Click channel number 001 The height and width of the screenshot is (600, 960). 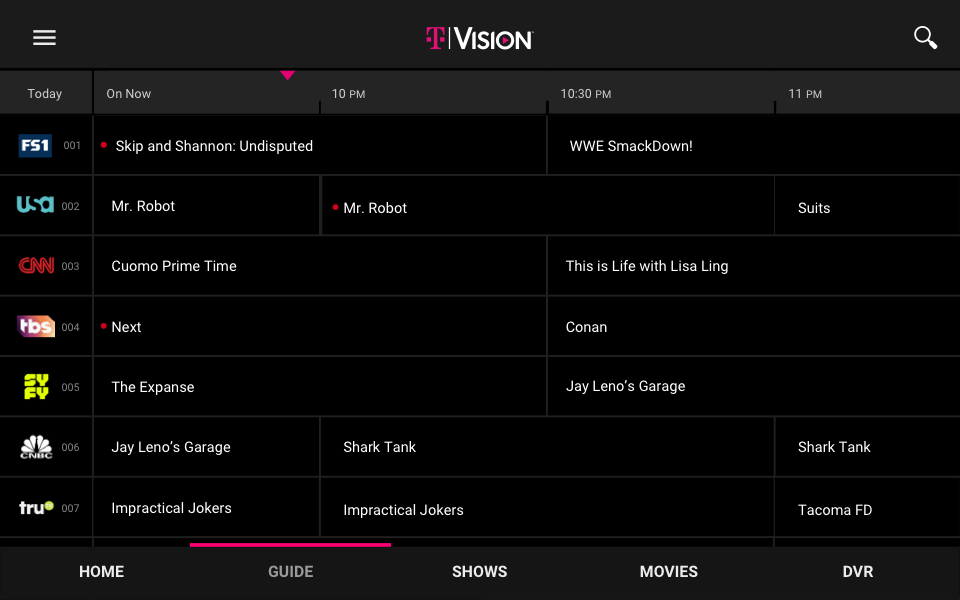click(72, 146)
